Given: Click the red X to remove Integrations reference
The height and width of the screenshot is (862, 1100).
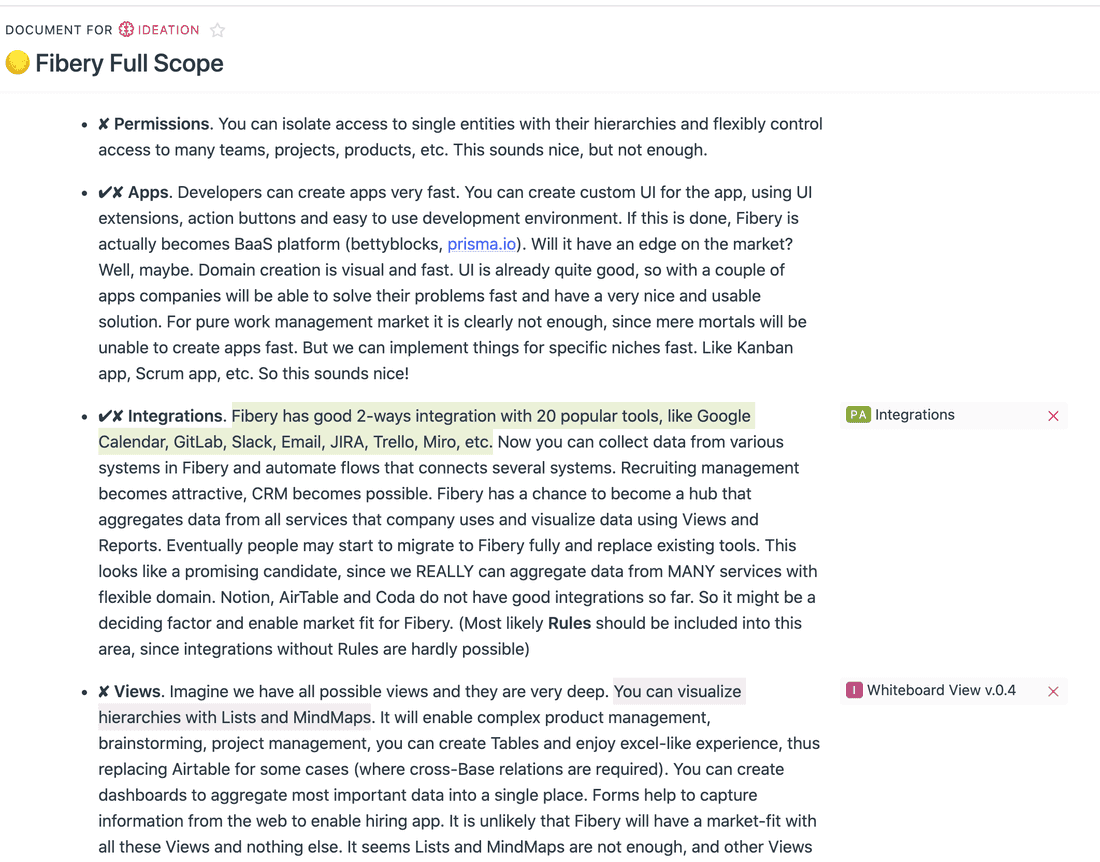Looking at the screenshot, I should point(1053,415).
